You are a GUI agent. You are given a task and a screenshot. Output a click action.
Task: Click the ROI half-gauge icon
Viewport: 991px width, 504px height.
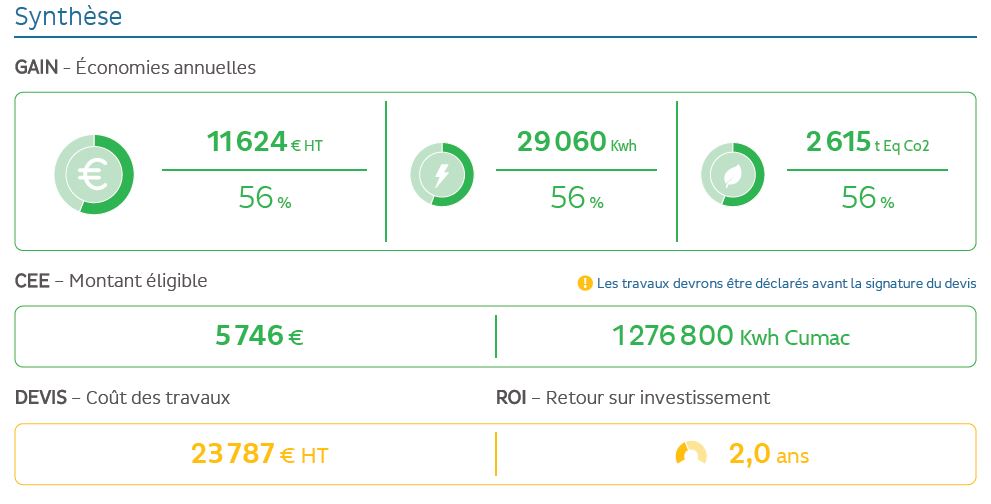click(x=691, y=453)
